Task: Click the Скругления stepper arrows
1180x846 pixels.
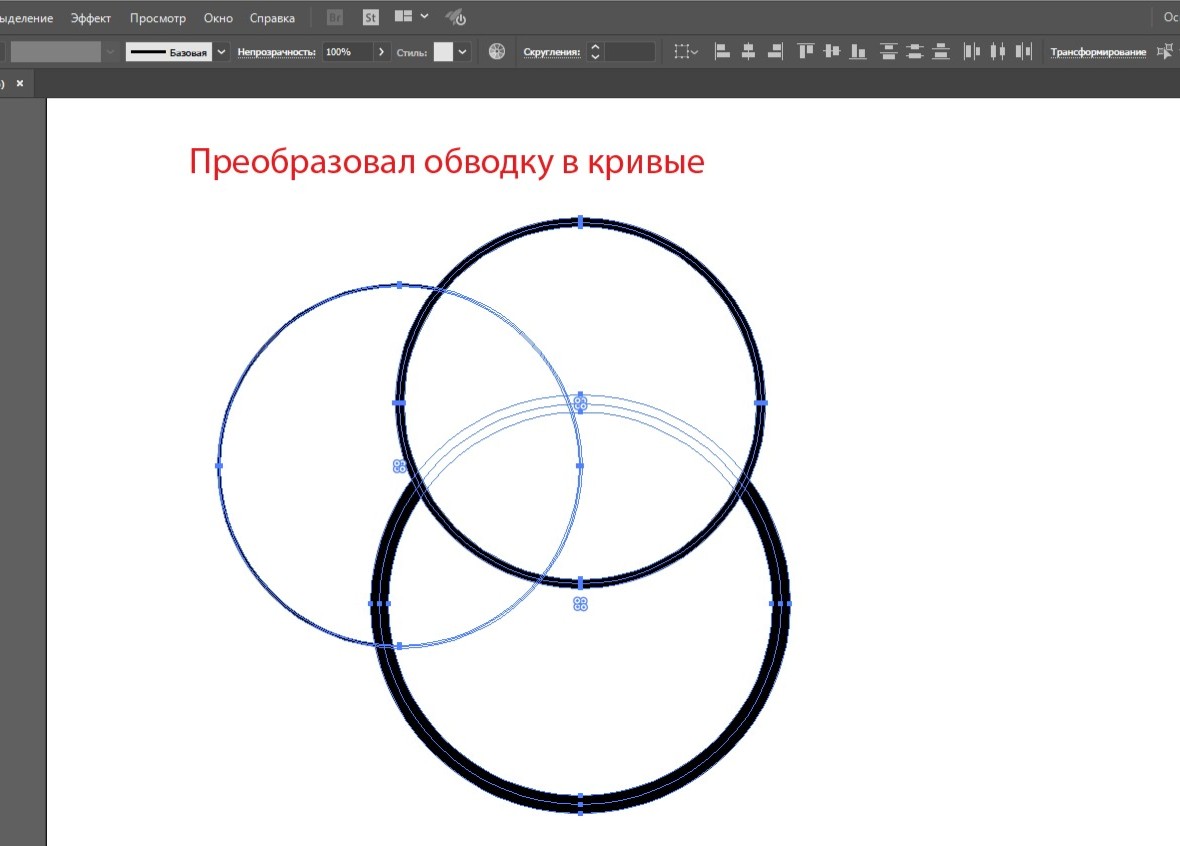Action: click(595, 52)
